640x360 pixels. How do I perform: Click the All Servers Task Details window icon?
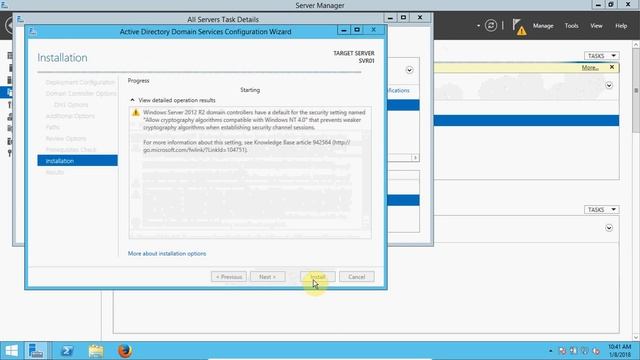(x=20, y=19)
